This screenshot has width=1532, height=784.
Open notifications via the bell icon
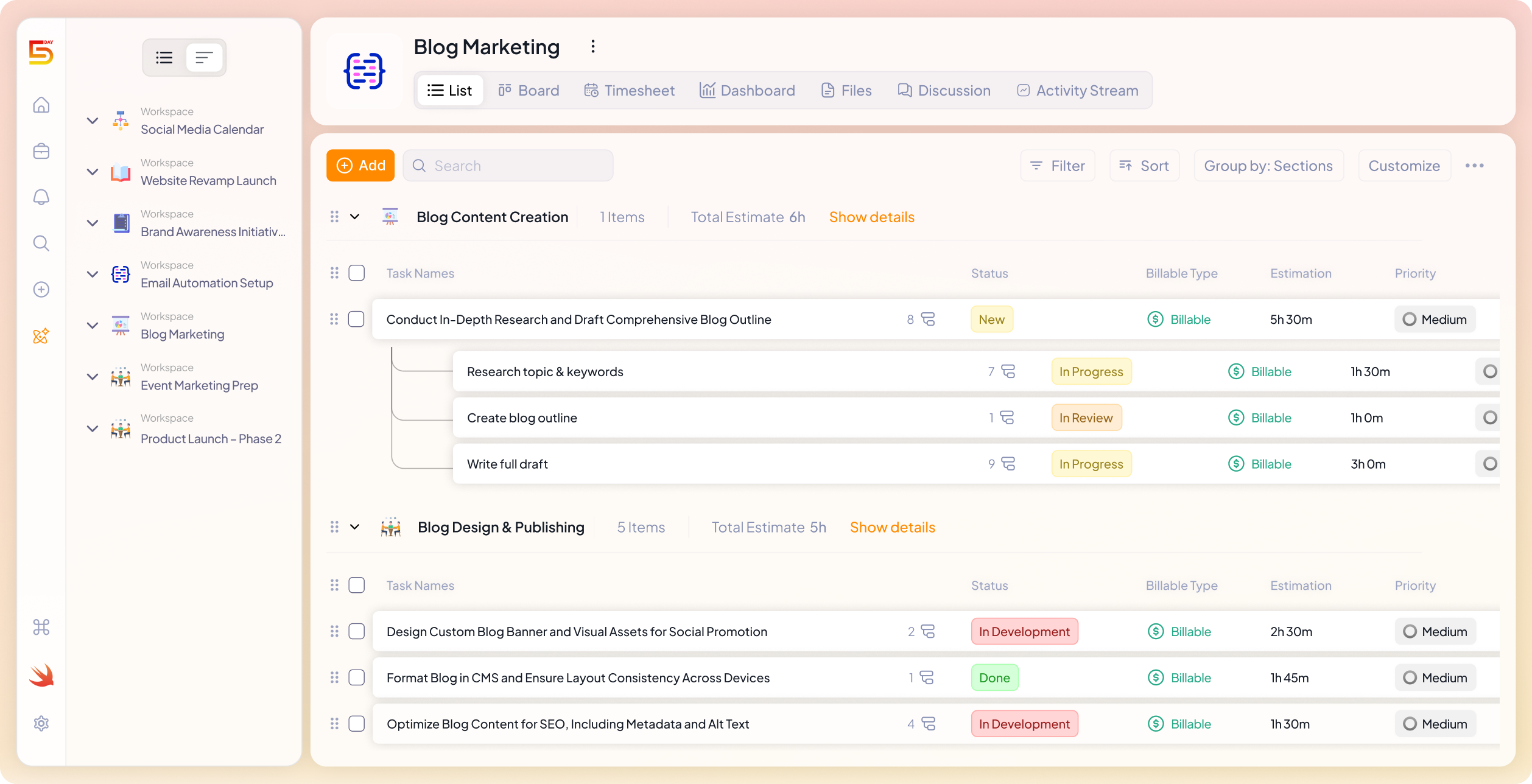(41, 197)
